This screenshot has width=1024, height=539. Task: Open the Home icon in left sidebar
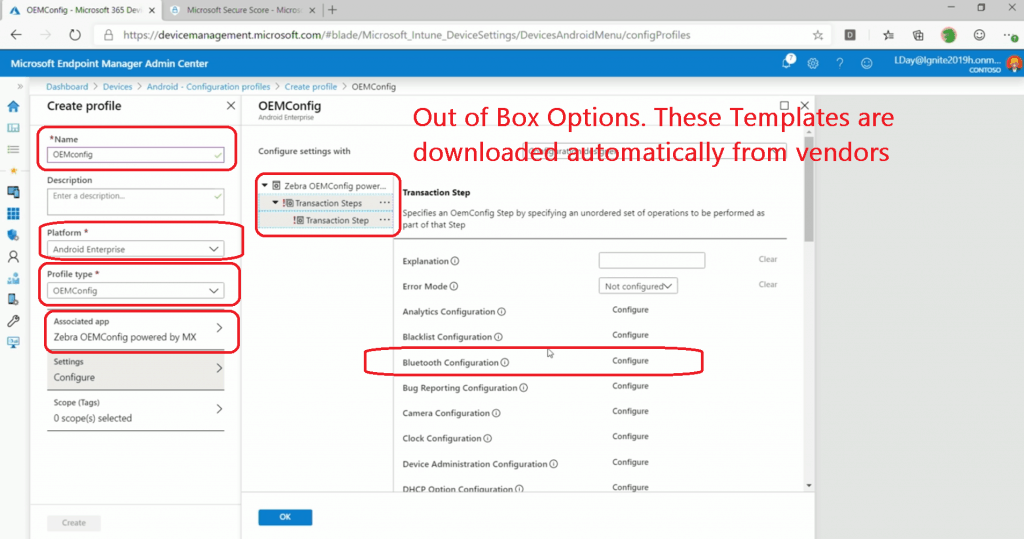(13, 106)
